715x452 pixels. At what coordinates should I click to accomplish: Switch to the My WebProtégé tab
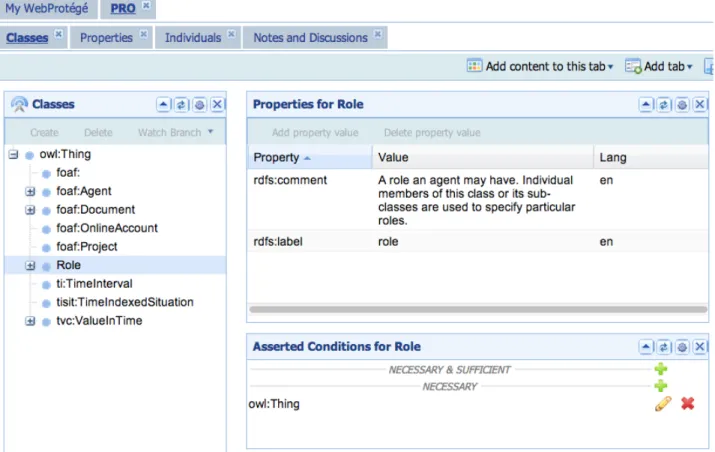click(x=47, y=8)
